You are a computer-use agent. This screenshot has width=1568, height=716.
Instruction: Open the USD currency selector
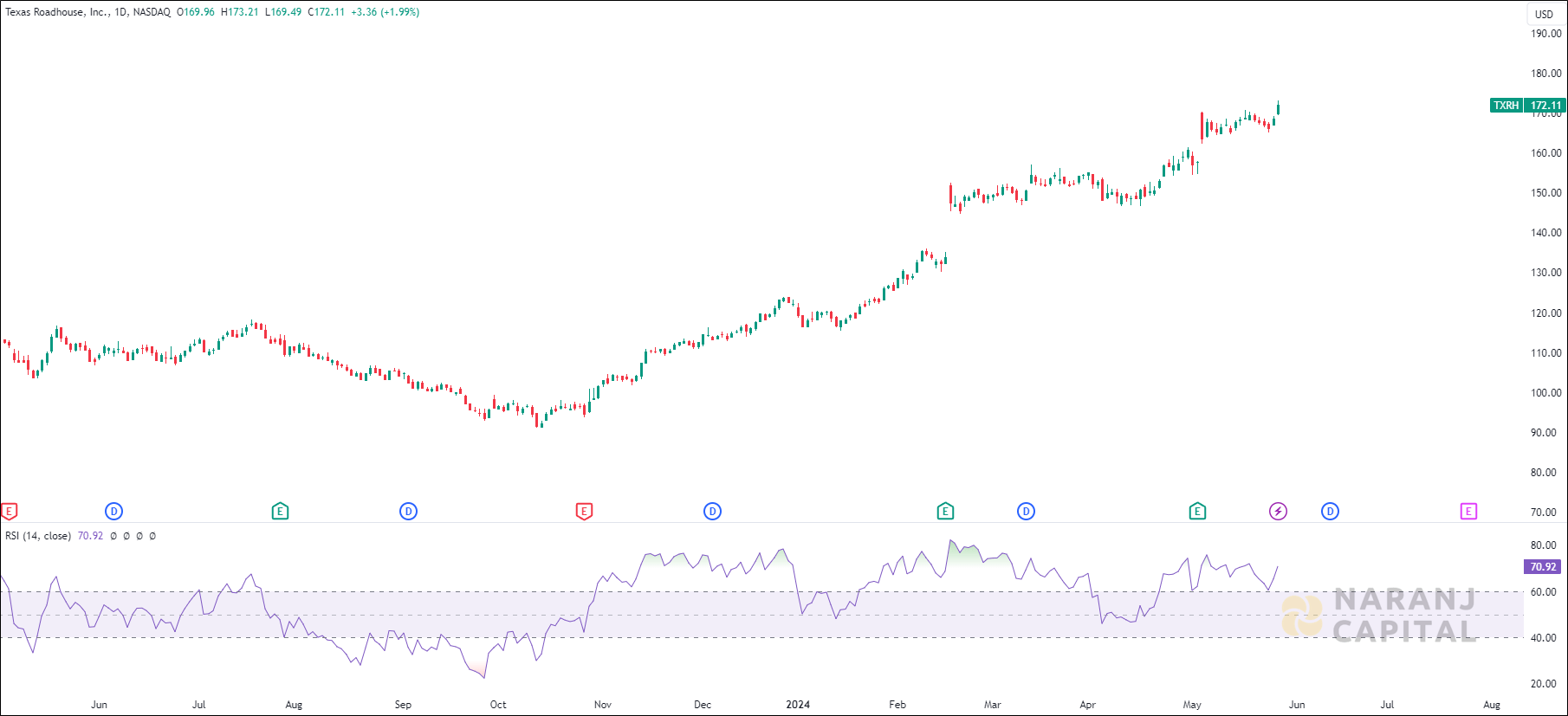[x=1545, y=14]
